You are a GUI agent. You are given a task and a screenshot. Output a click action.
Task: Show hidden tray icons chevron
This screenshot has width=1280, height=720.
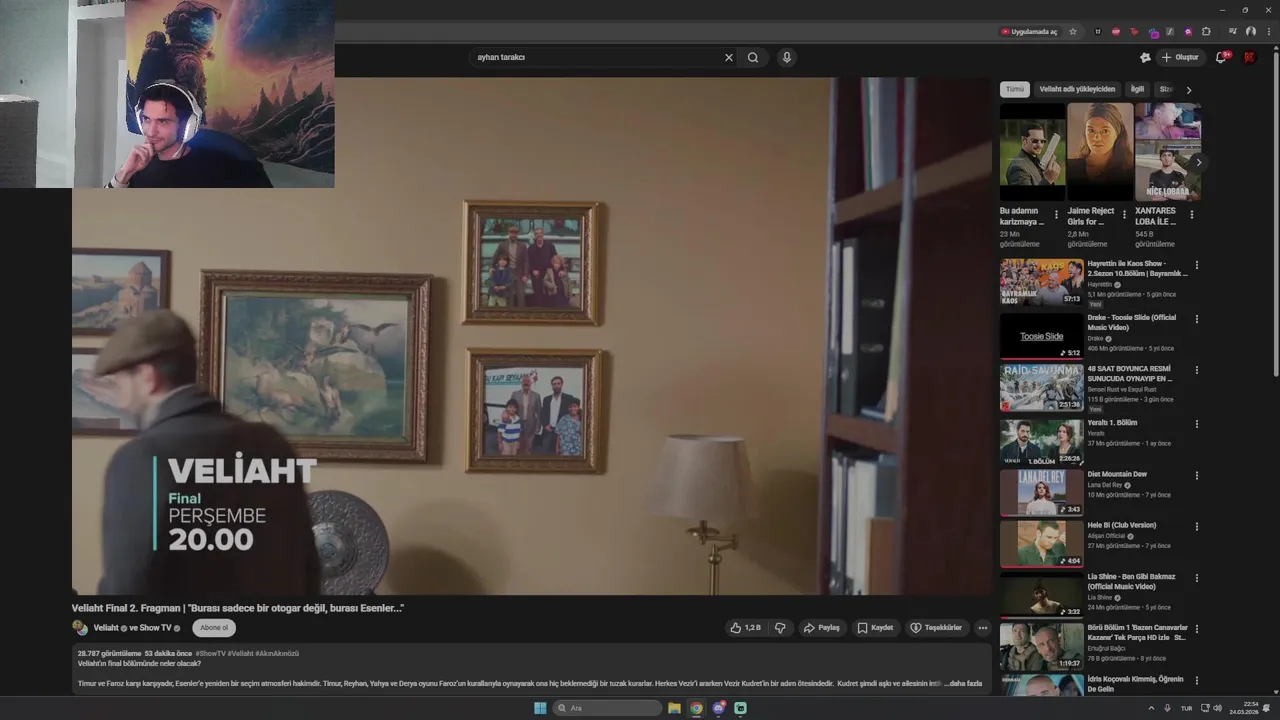tap(1151, 708)
